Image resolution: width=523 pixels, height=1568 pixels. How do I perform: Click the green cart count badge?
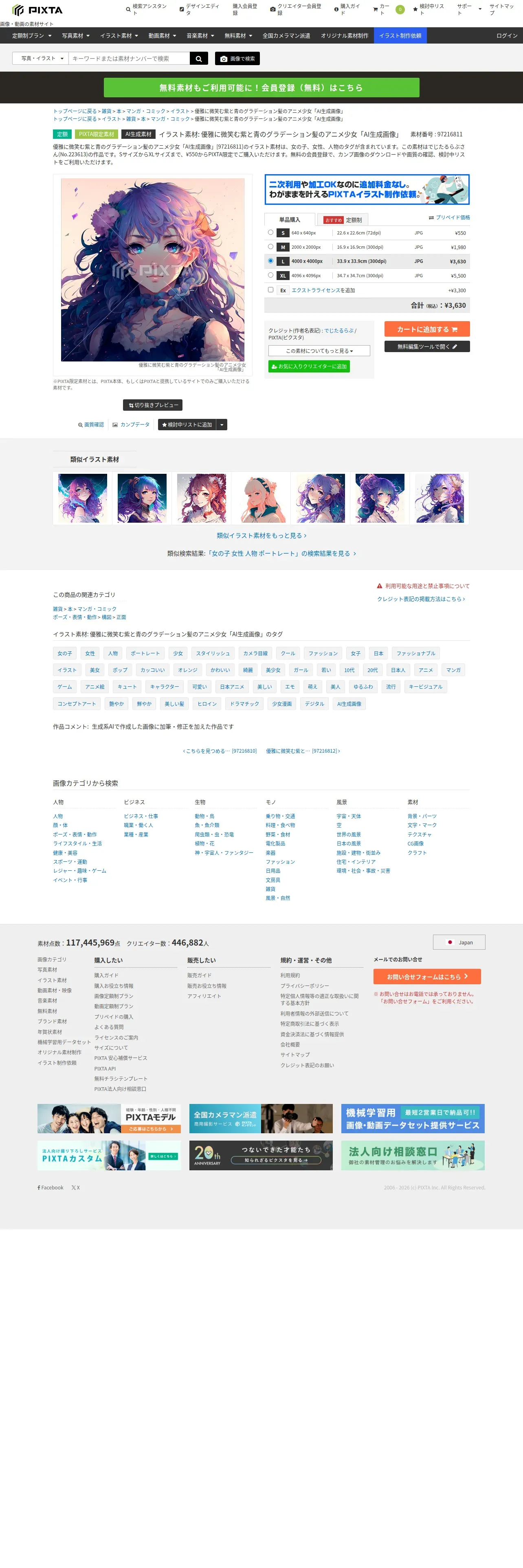pos(400,9)
